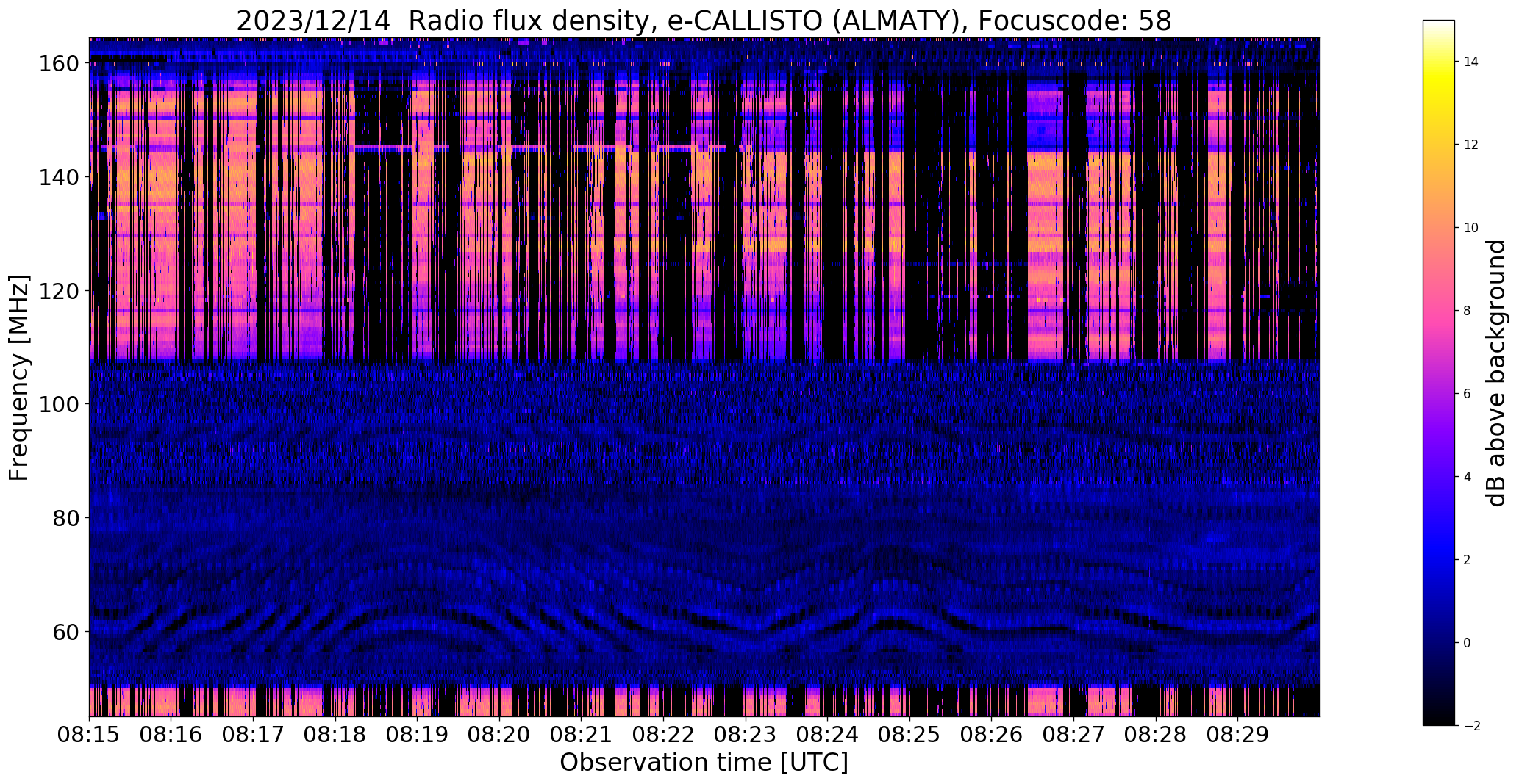Click the colorbar tick label 0
The height and width of the screenshot is (784, 1519).
pyautogui.click(x=1468, y=643)
